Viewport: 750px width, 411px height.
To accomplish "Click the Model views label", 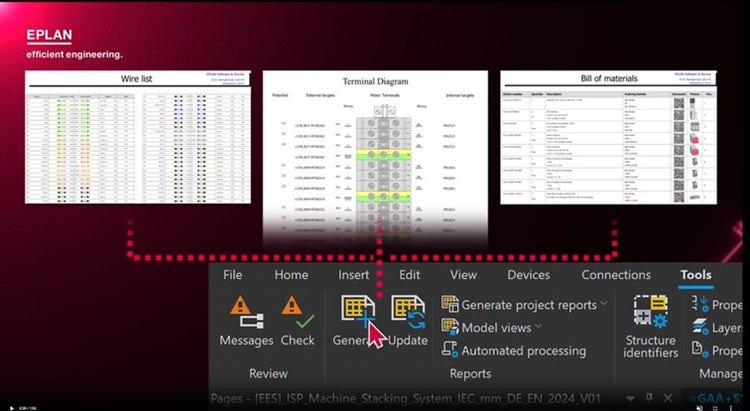I will point(496,328).
